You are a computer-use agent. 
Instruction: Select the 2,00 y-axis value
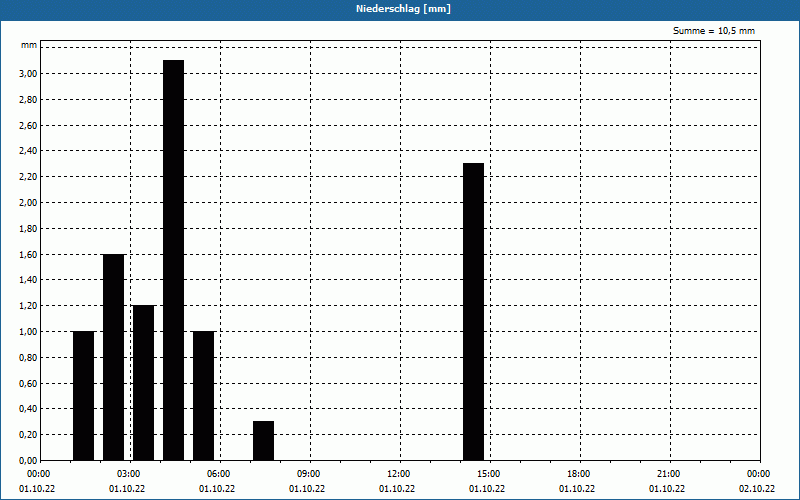coord(28,203)
